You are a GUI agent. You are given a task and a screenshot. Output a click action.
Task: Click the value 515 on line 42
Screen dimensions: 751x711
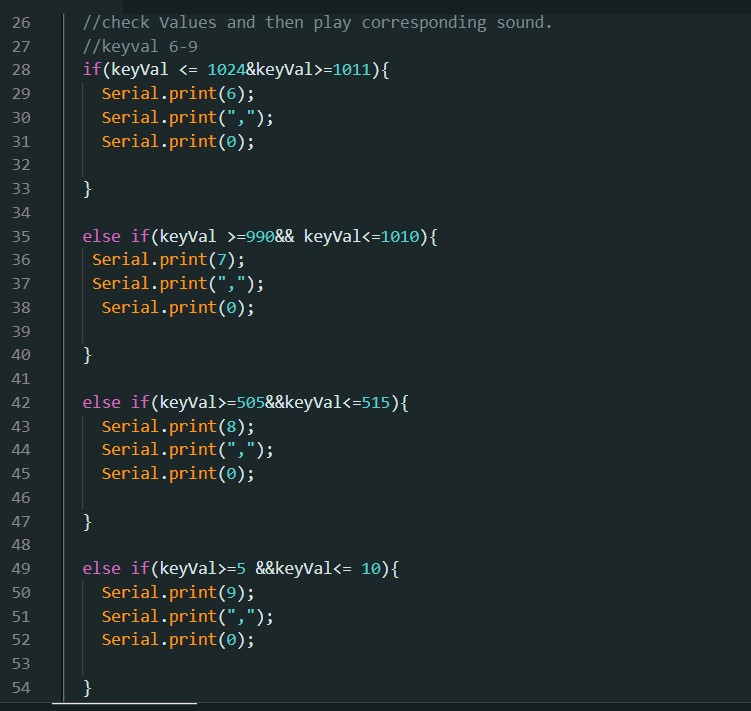376,402
